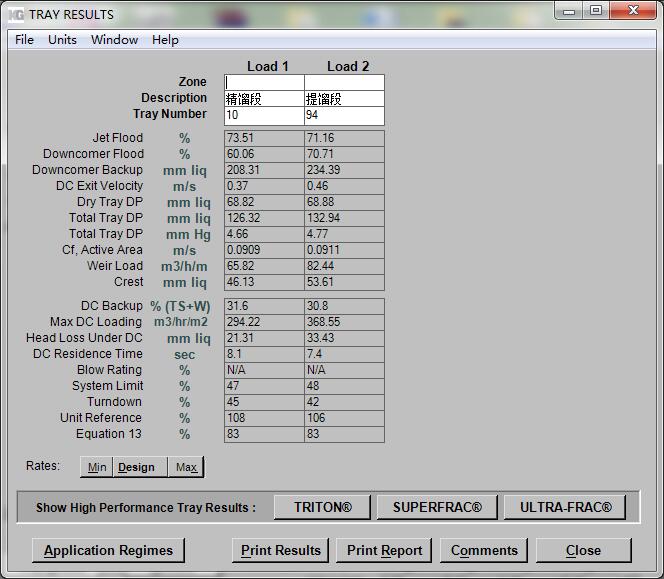This screenshot has height=579, width=664.
Task: Maximize the Tray Results window
Action: pos(596,11)
